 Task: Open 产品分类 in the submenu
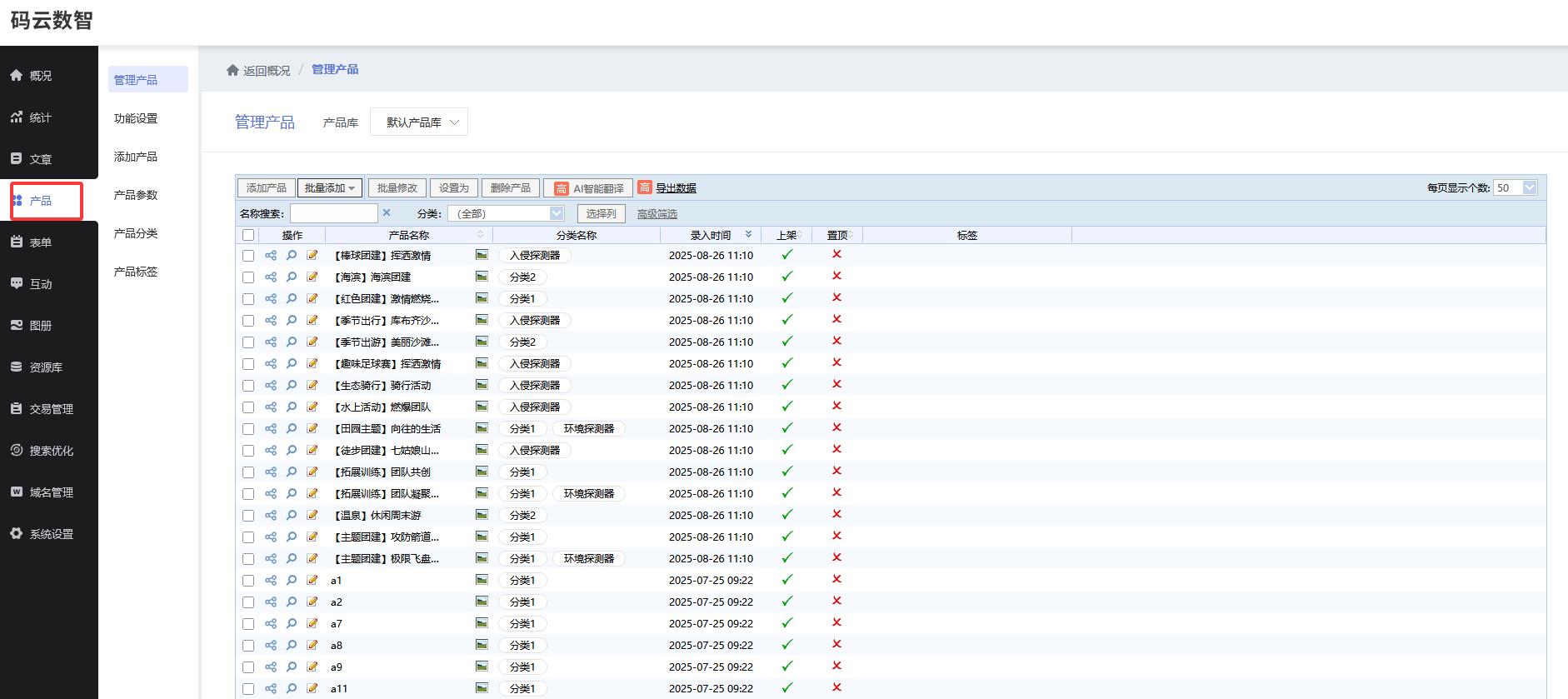[136, 233]
